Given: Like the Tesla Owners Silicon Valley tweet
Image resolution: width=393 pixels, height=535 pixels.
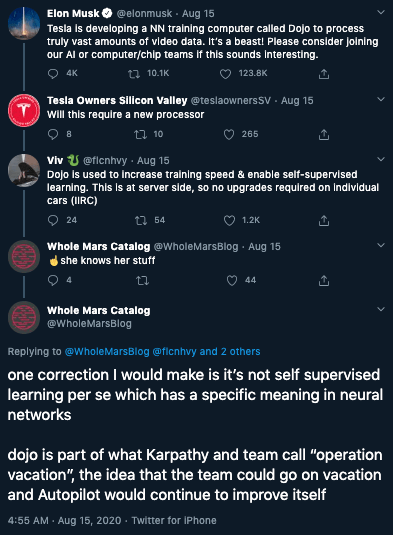Looking at the screenshot, I should tap(229, 134).
